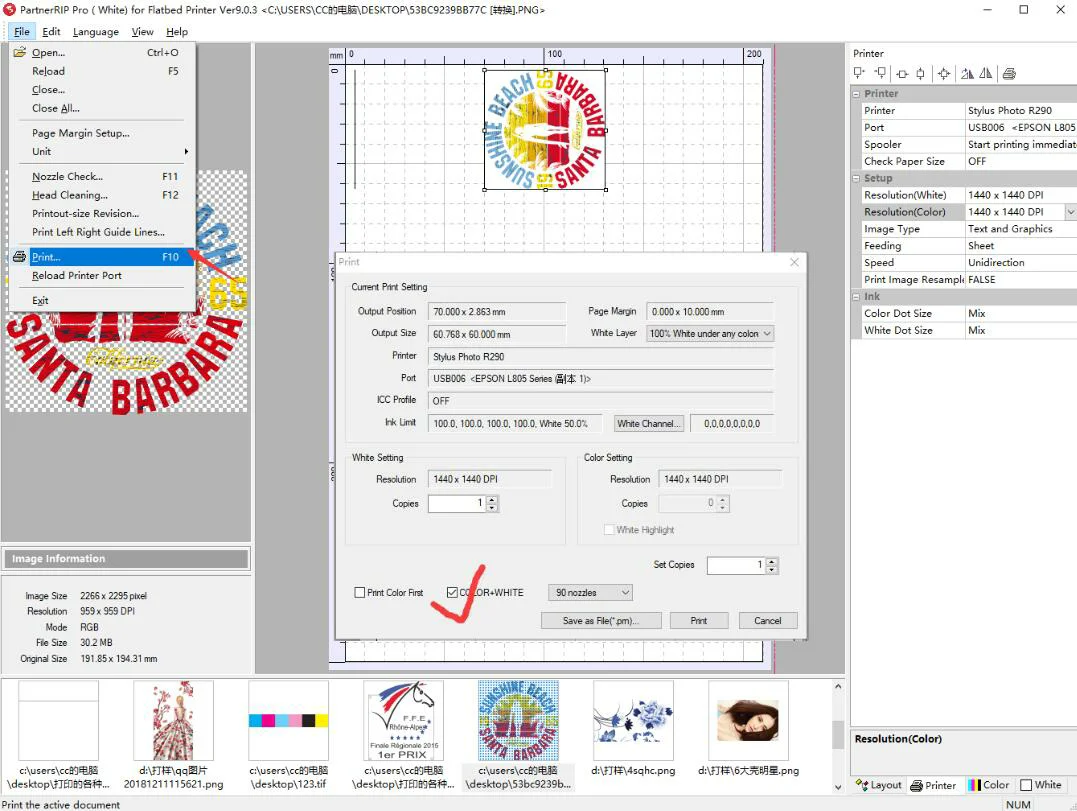Uncheck the COLOR+WHITE checkbox
Image resolution: width=1077 pixels, height=811 pixels.
pos(452,593)
